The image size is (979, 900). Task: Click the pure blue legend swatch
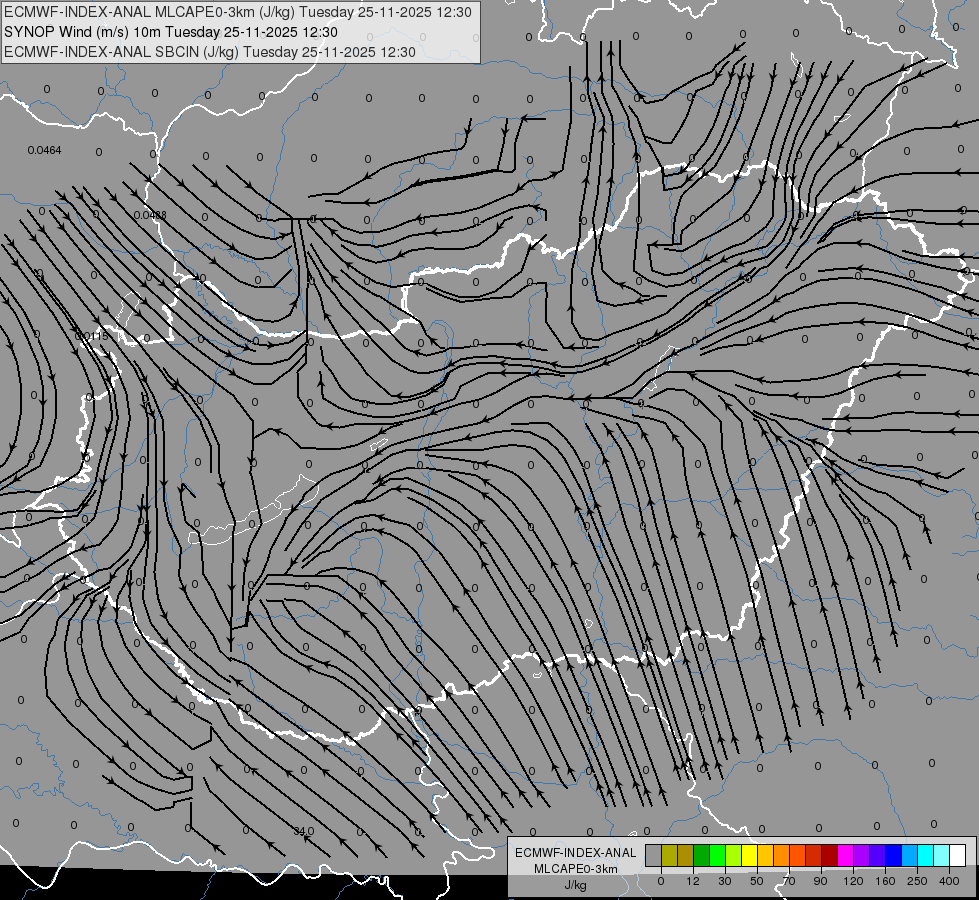[894, 855]
